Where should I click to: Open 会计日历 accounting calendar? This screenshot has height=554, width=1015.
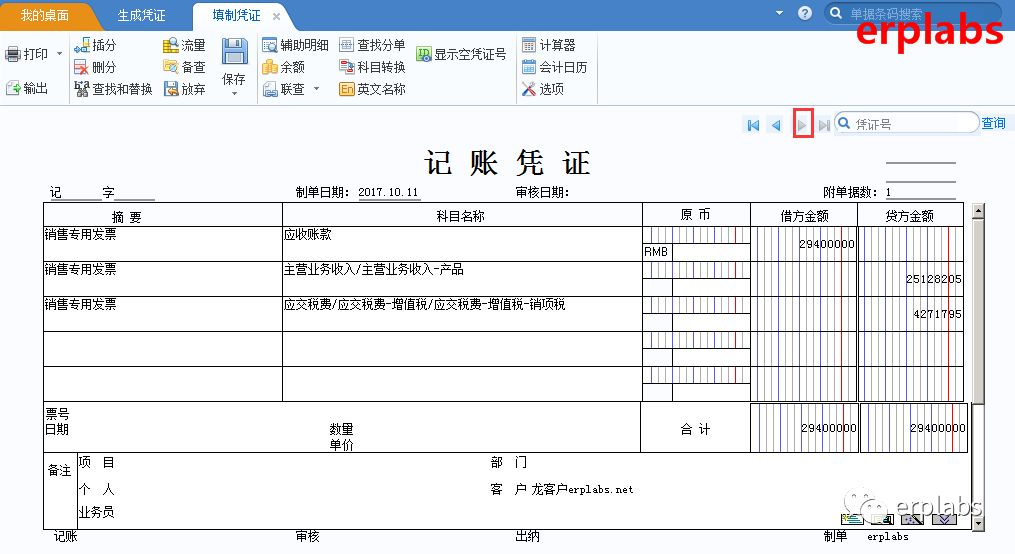[555, 67]
